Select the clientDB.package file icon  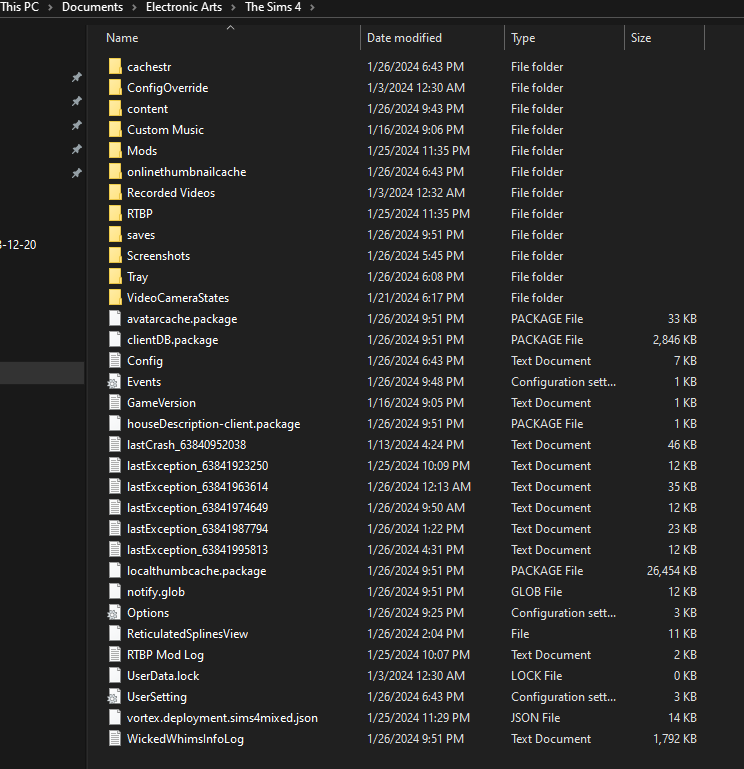[115, 340]
